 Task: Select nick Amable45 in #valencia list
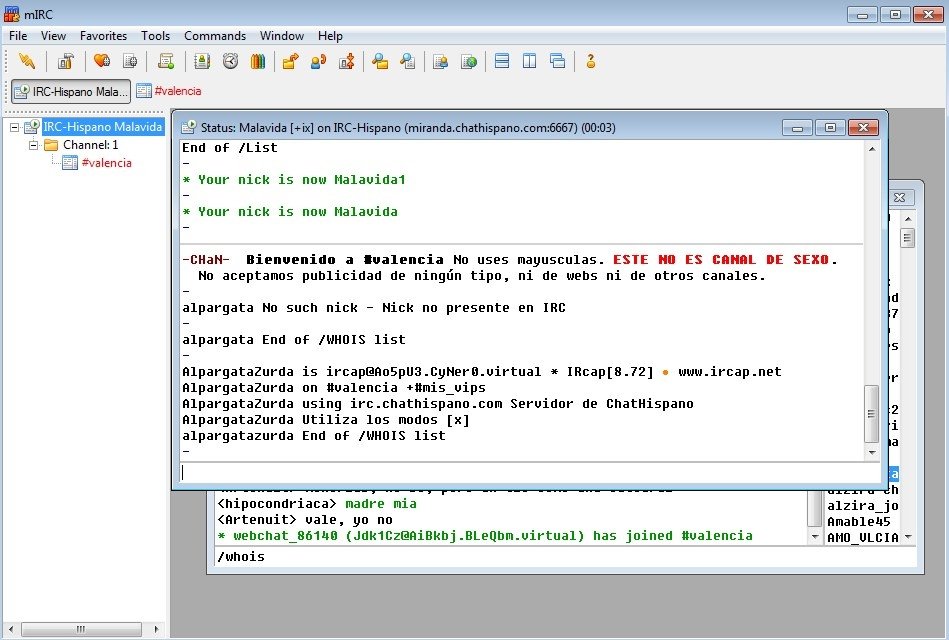[x=859, y=522]
